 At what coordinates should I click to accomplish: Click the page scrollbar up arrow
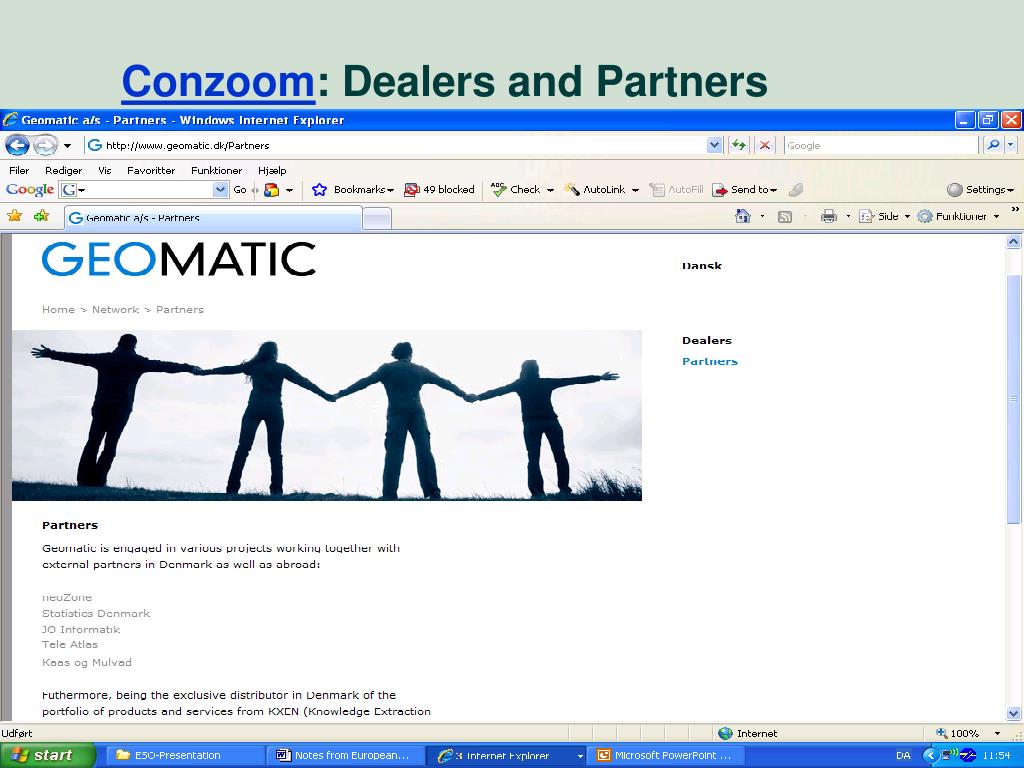click(1014, 241)
